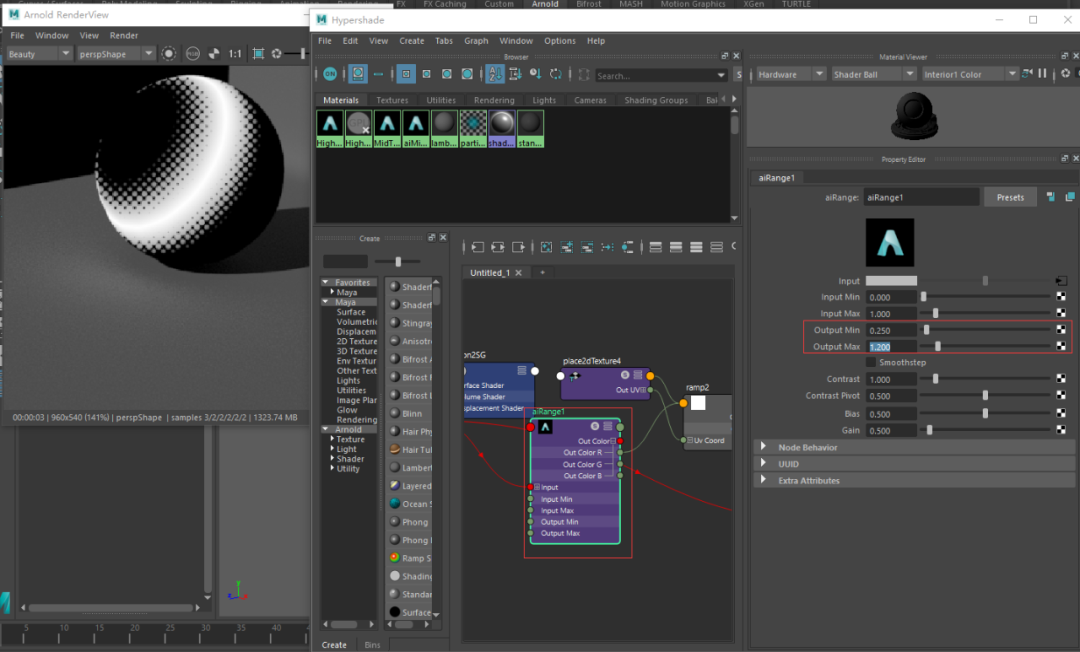
Task: Select the Untitled_1 graph tab
Action: (x=490, y=273)
